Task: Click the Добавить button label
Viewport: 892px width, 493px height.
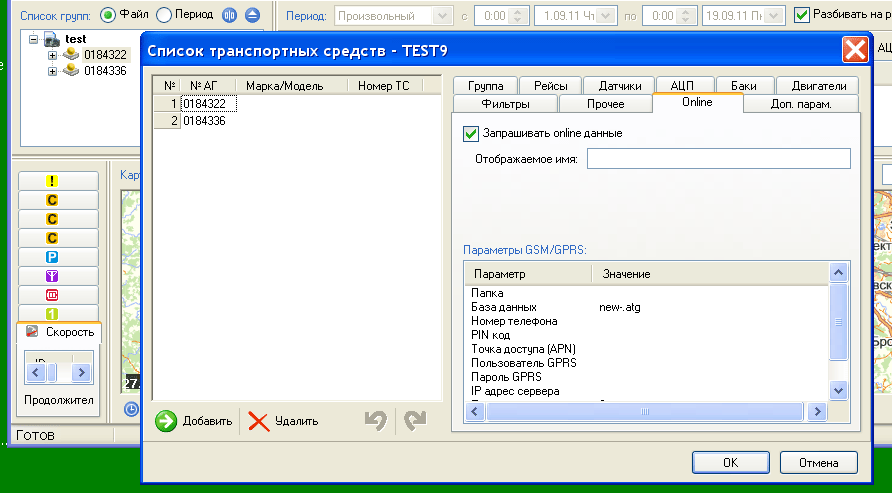Action: click(207, 421)
